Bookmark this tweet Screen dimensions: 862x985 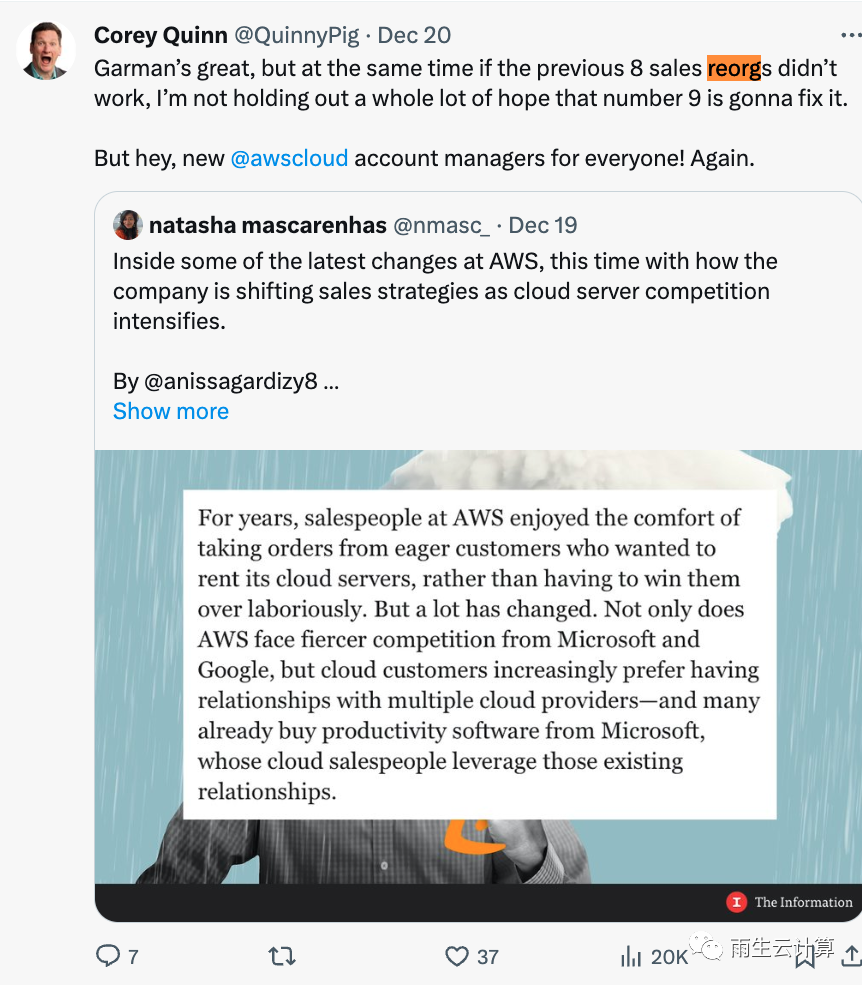coord(804,956)
